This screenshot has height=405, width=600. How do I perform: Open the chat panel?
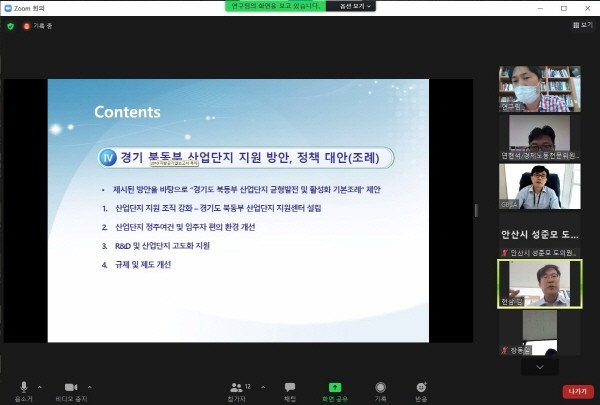(x=290, y=387)
